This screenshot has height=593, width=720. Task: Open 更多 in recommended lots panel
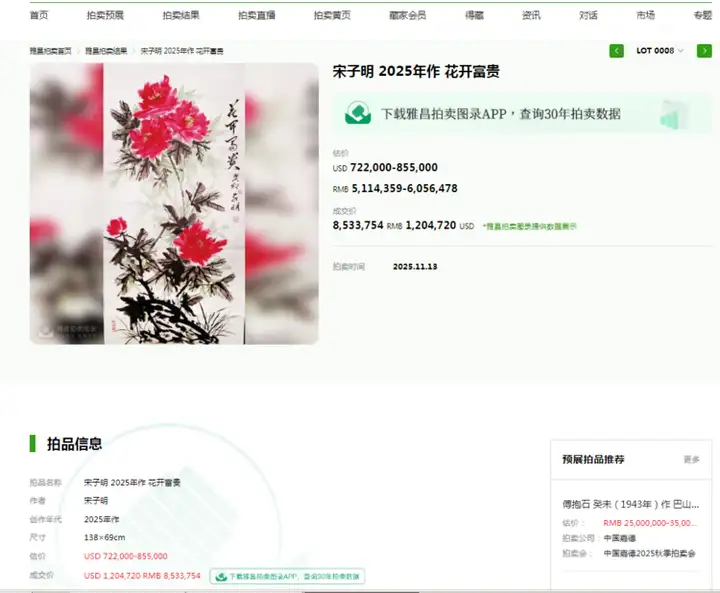[692, 459]
